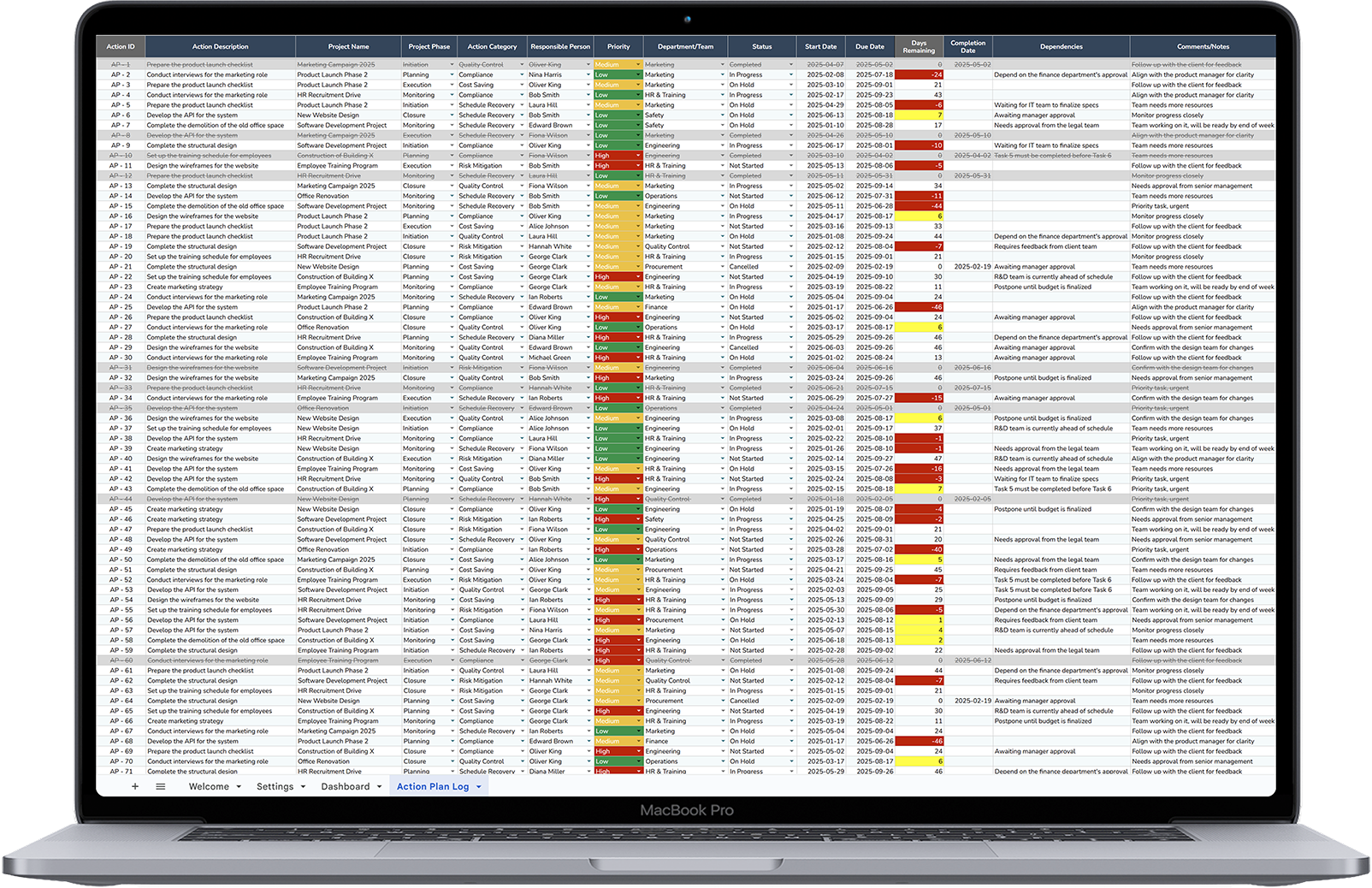This screenshot has height=888, width=1372.
Task: Select the Comments/Notes column header
Action: 1203,47
